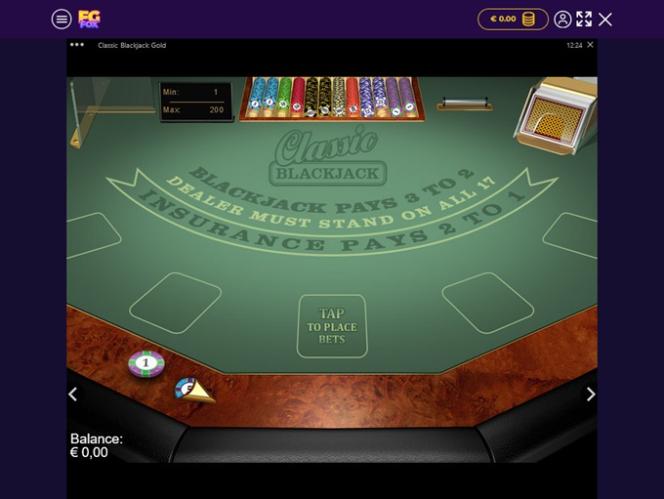
Task: Open the three-dots game options menu
Action: (77, 44)
